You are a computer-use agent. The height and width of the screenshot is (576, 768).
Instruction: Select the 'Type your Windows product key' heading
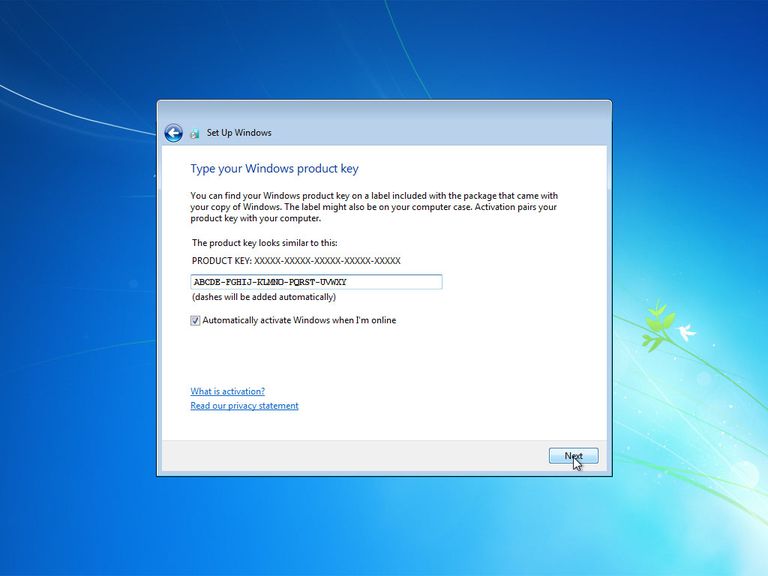coord(274,168)
